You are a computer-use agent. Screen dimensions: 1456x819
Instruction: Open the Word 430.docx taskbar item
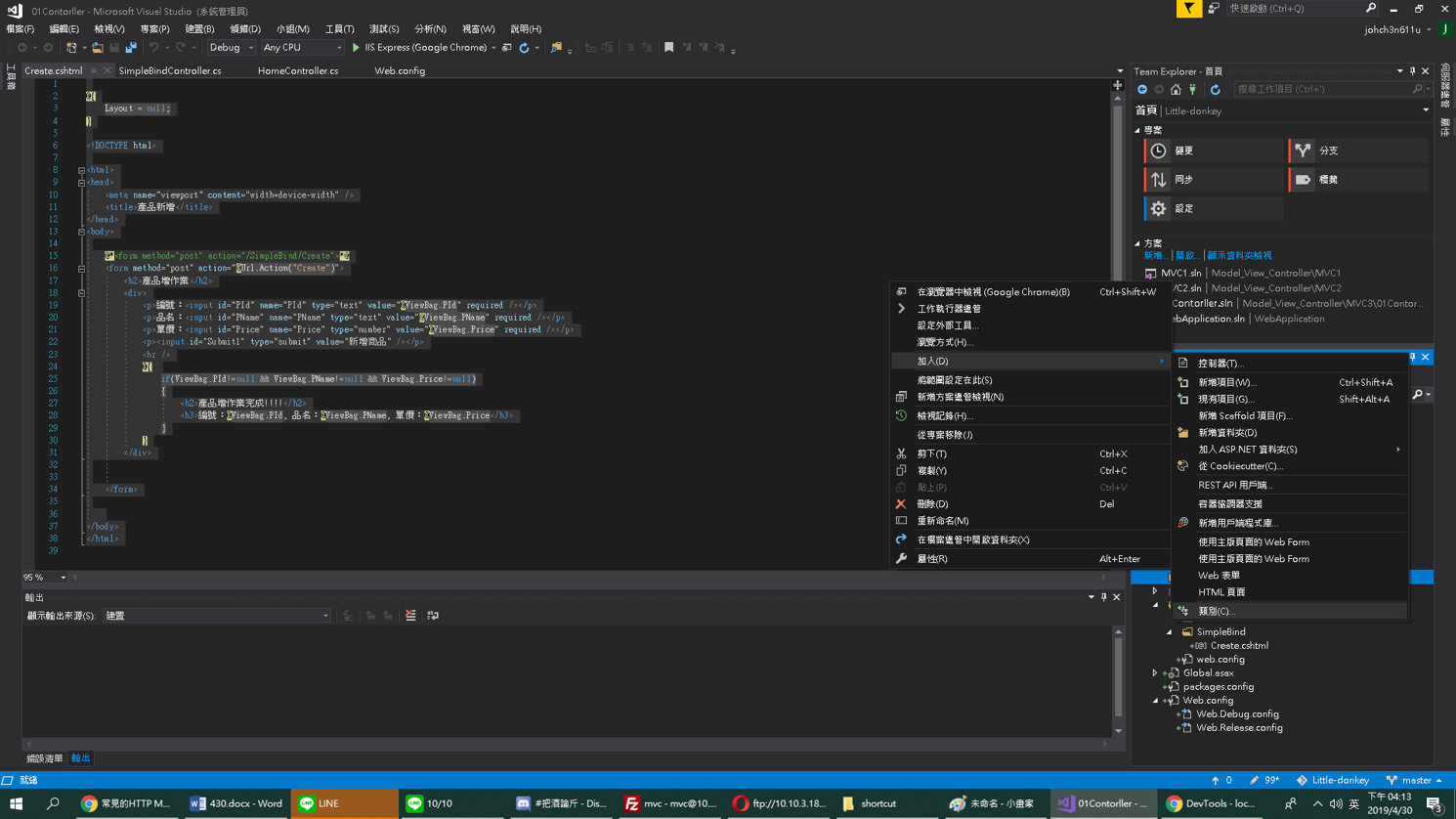pos(236,803)
